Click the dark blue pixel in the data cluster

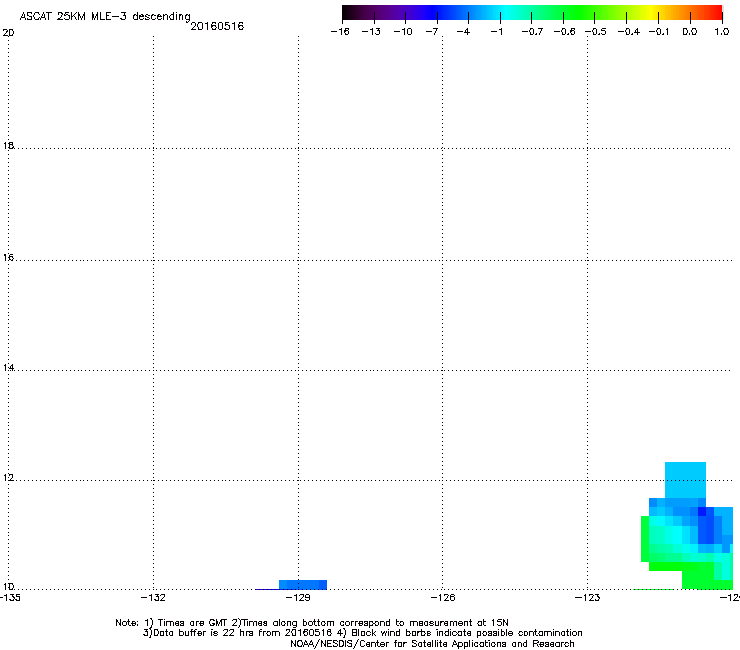pyautogui.click(x=702, y=511)
